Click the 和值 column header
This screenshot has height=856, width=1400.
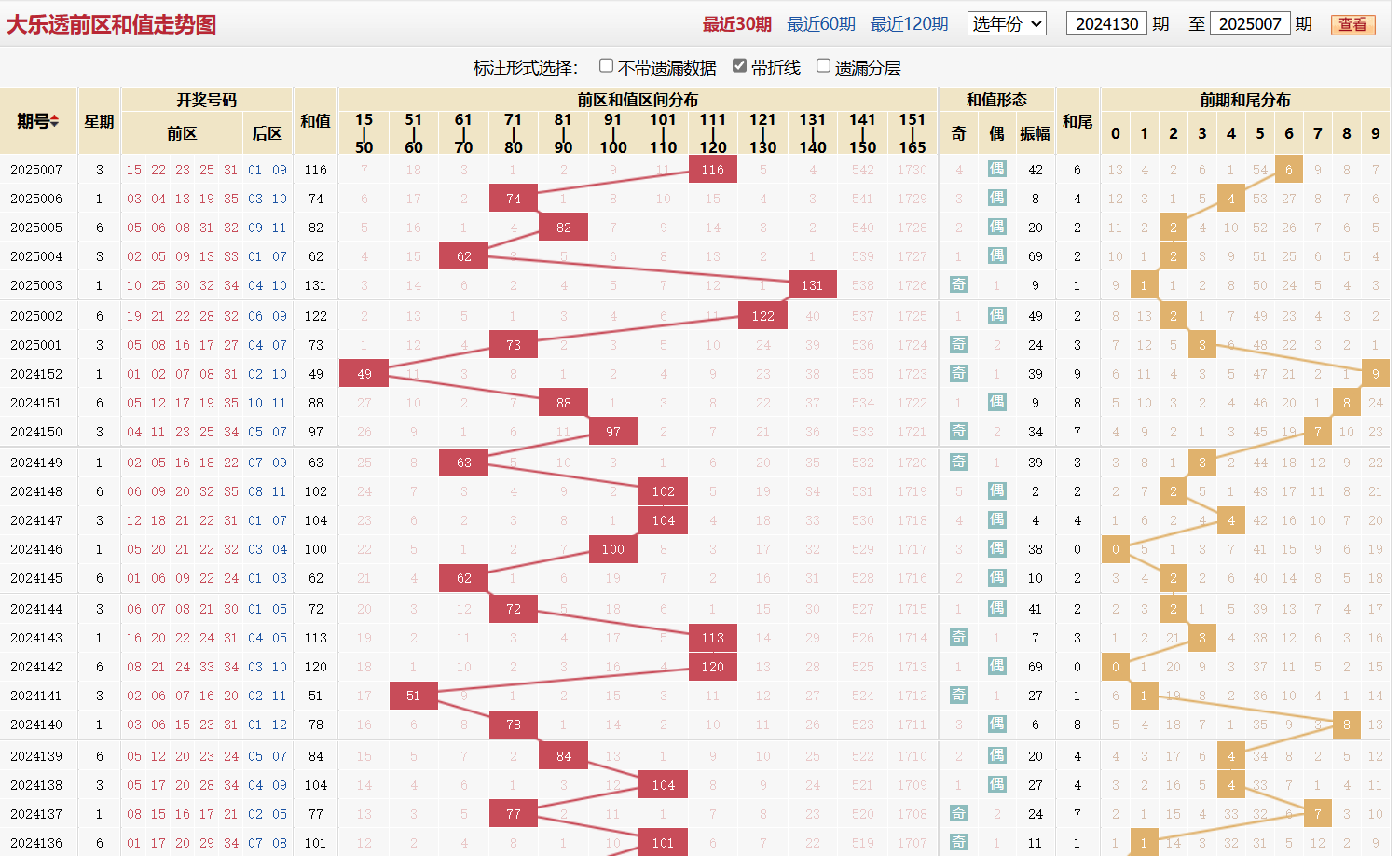tap(316, 121)
